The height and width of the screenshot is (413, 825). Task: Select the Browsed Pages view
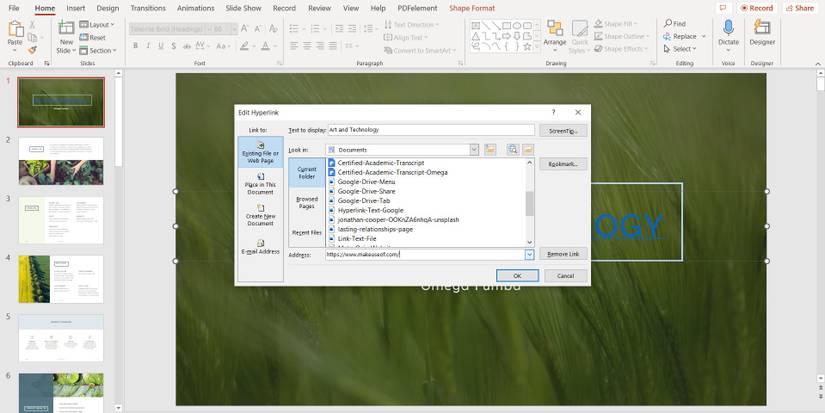point(307,202)
